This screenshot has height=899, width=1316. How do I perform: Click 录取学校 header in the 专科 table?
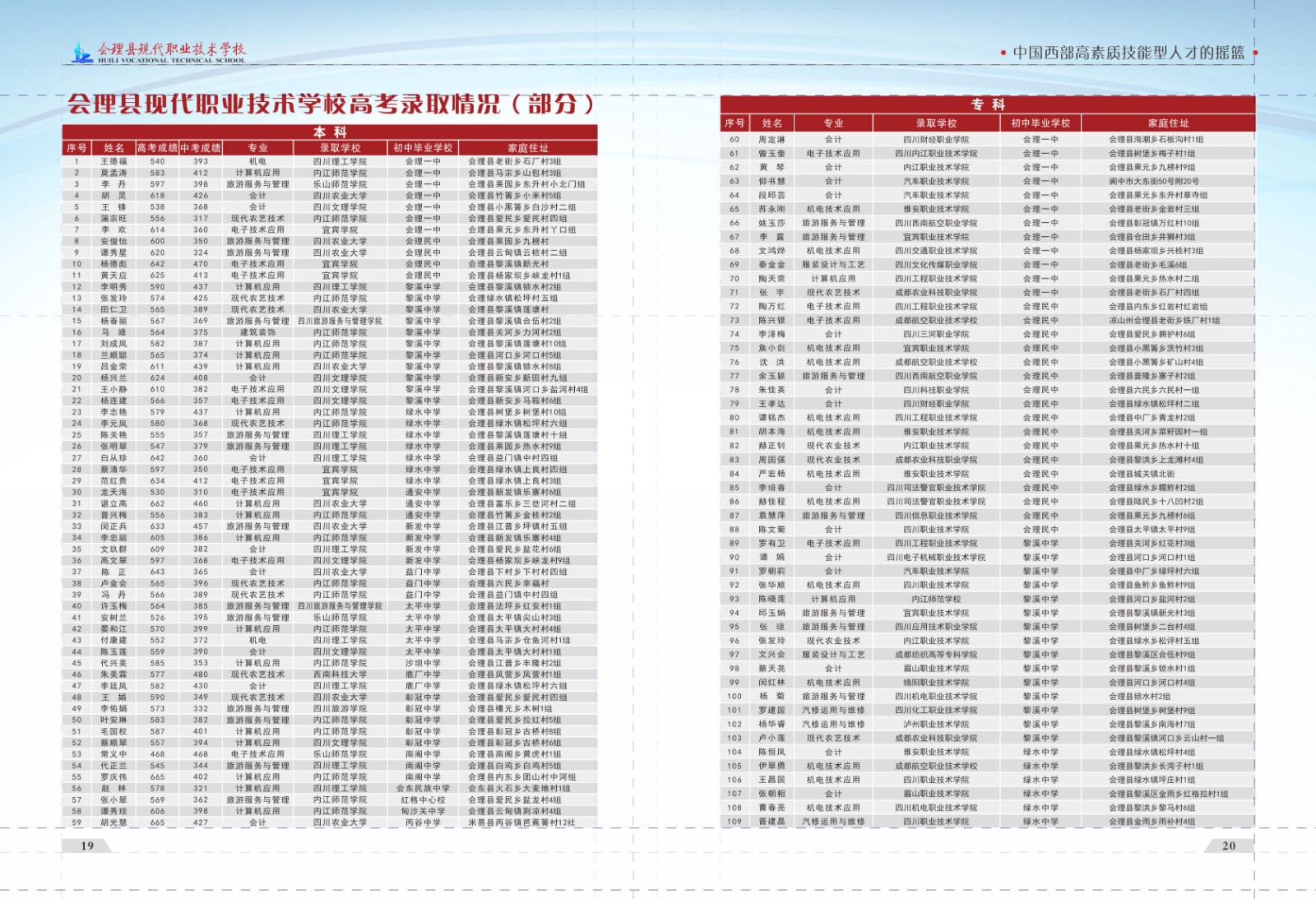tap(936, 123)
